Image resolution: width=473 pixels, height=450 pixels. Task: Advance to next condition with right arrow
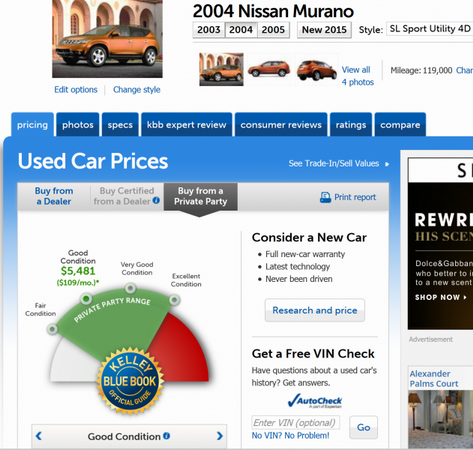click(x=219, y=436)
